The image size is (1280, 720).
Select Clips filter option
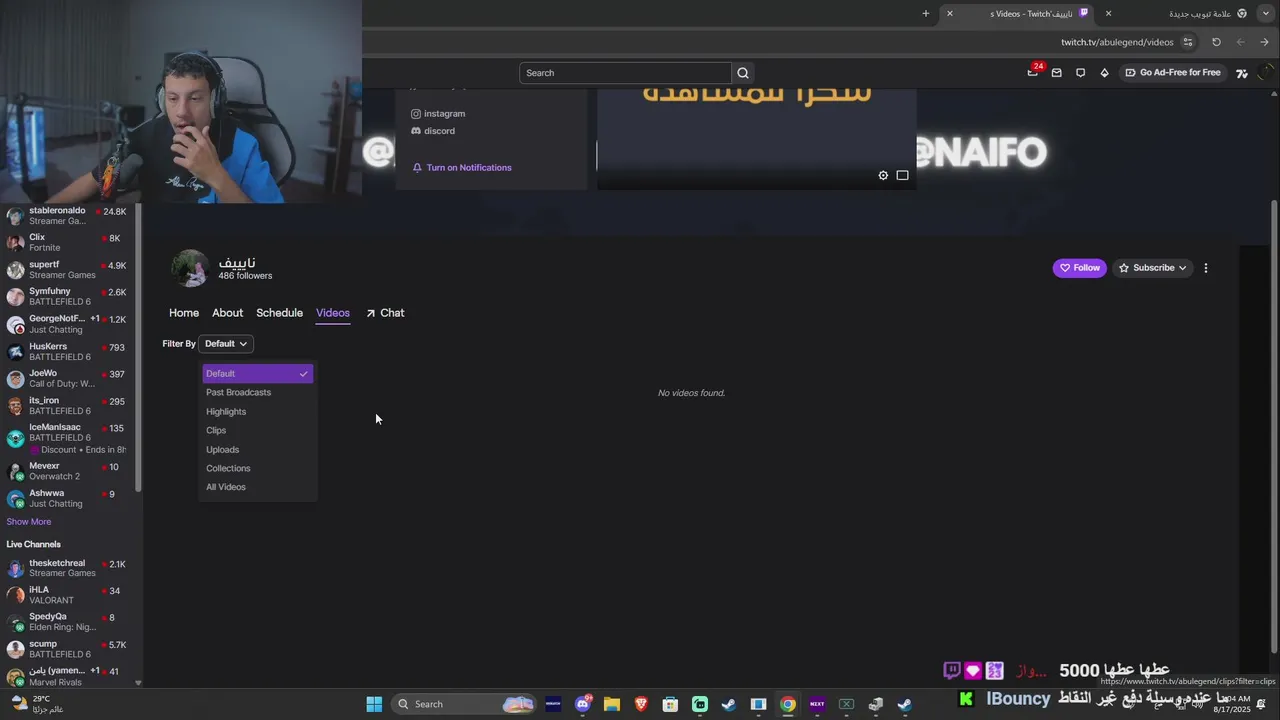[258, 431]
